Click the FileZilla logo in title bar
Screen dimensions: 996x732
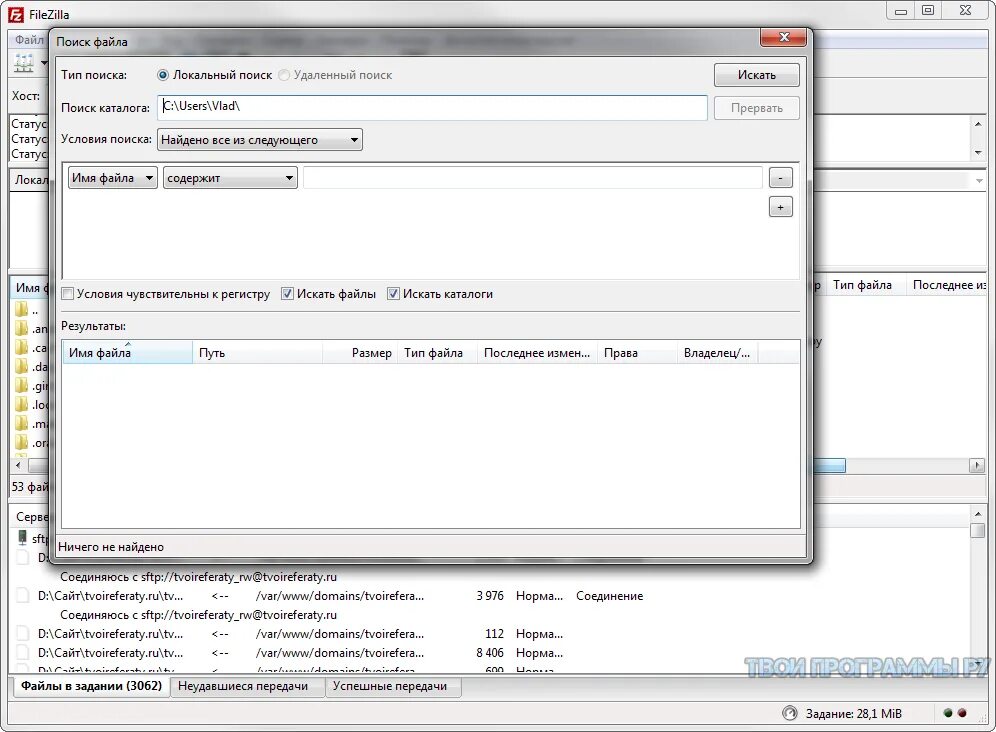click(17, 14)
